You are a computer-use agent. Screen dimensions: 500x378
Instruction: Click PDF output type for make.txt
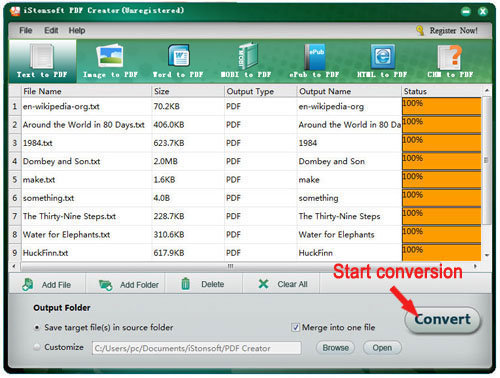pyautogui.click(x=233, y=180)
